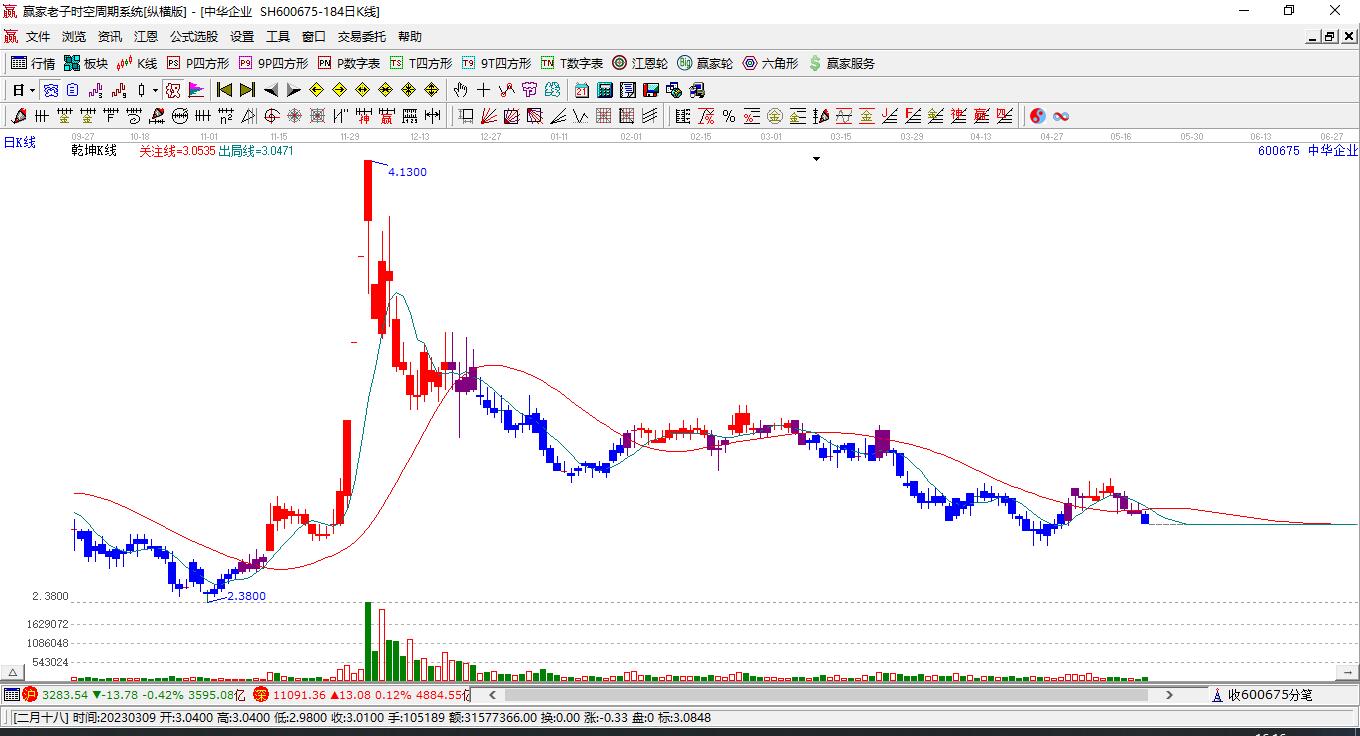The image size is (1360, 736).
Task: Open the calculator icon in toolbar
Action: (x=605, y=90)
